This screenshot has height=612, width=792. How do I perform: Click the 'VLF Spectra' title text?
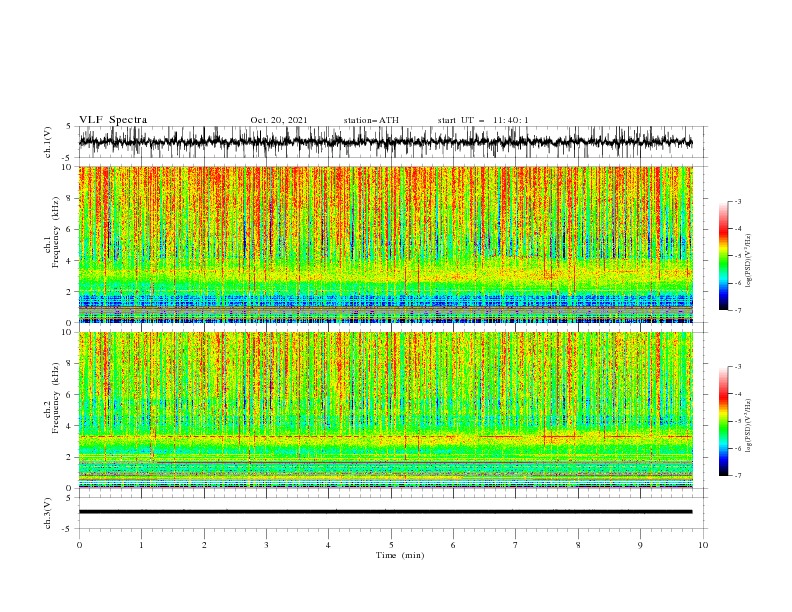113,120
